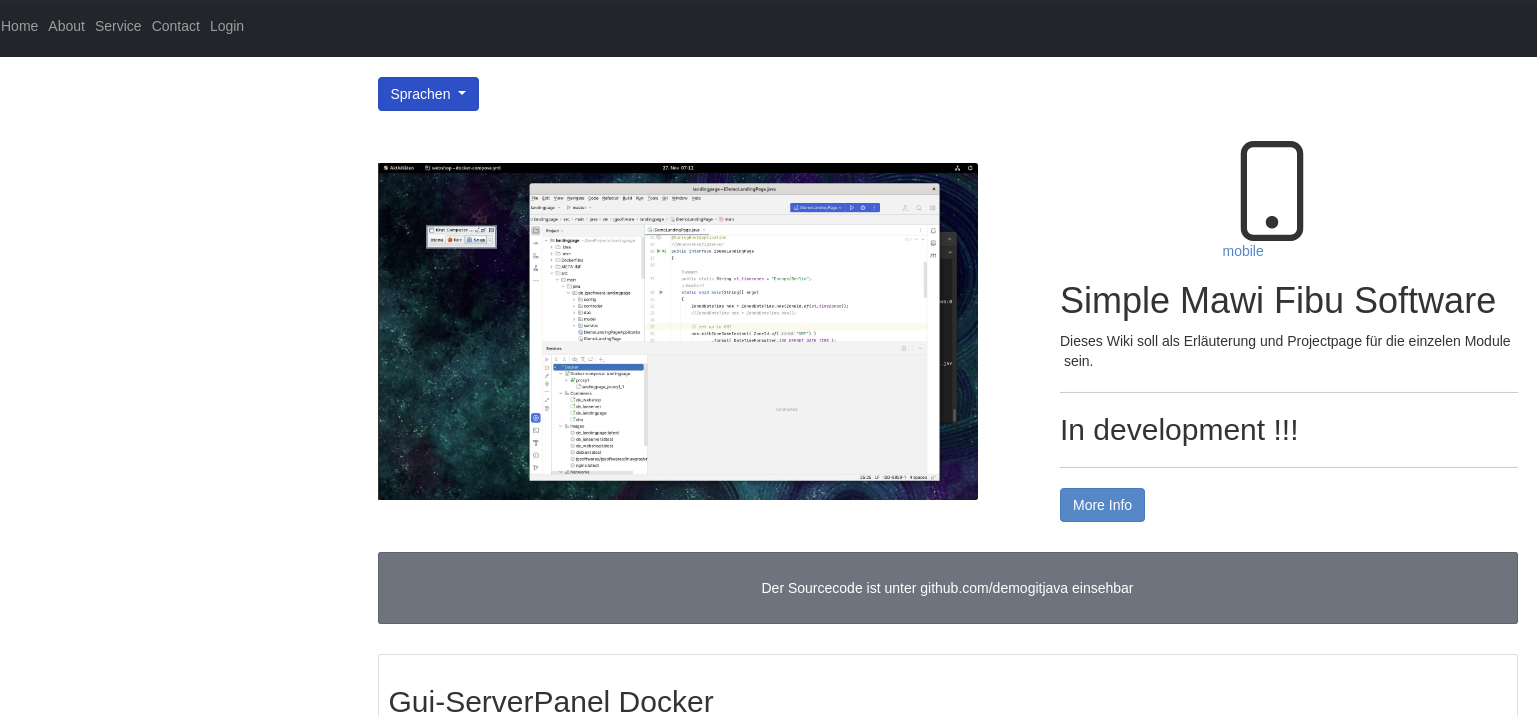Image resolution: width=1537 pixels, height=716 pixels.
Task: Select Contact in the top navigation
Action: [175, 26]
